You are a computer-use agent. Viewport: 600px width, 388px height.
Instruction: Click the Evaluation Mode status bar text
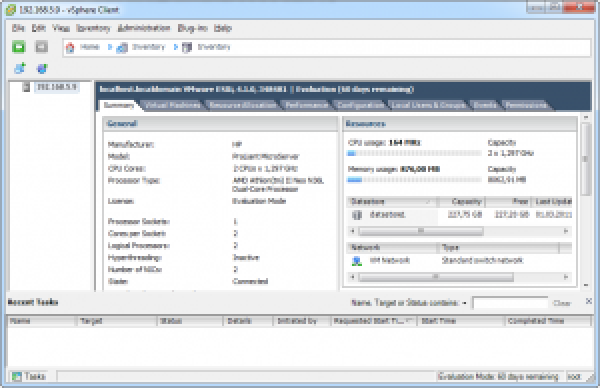pos(498,377)
